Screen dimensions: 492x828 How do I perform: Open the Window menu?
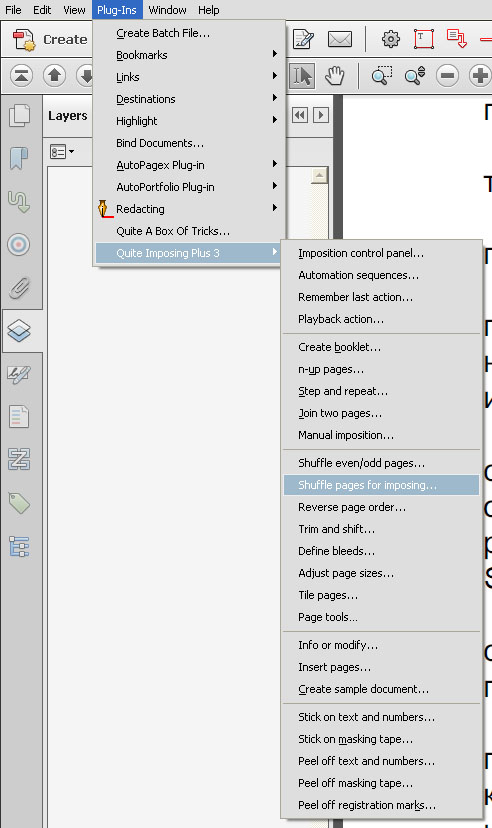pos(167,10)
